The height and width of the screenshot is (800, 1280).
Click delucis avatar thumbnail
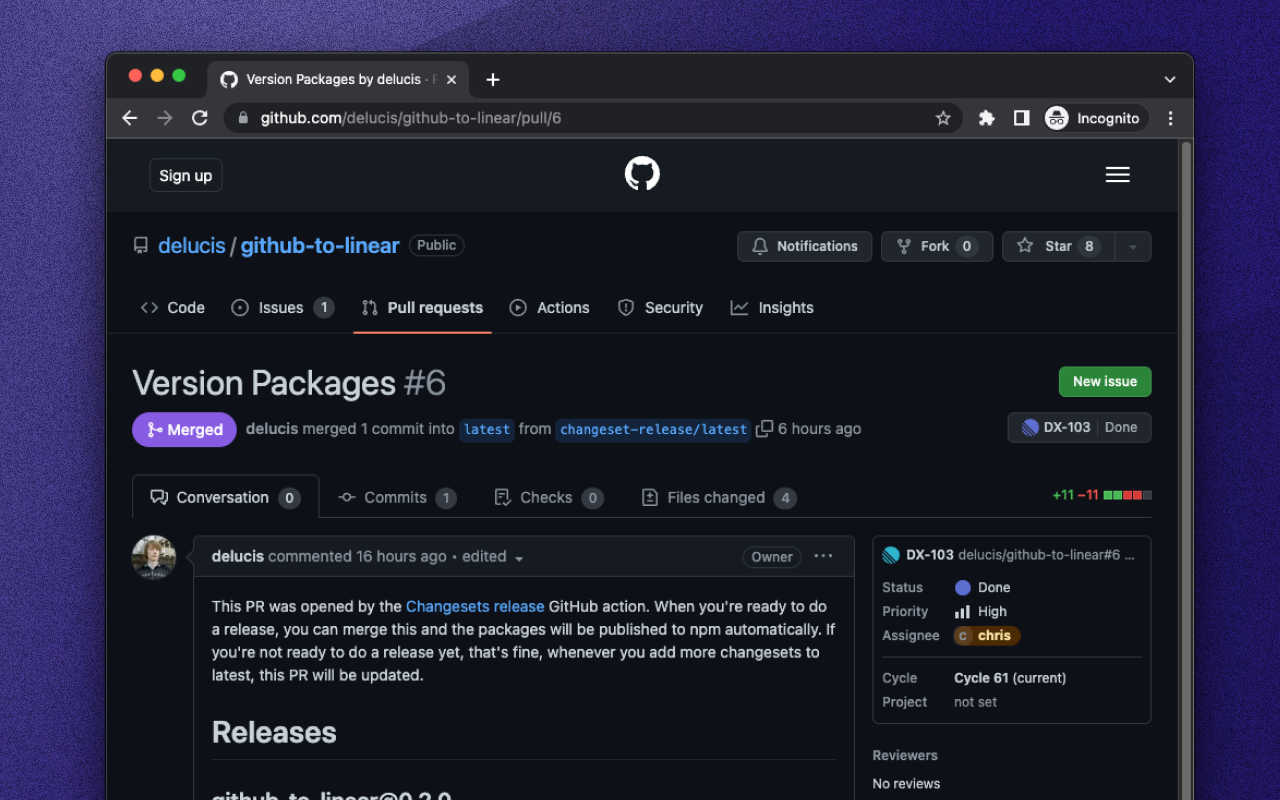[x=154, y=557]
